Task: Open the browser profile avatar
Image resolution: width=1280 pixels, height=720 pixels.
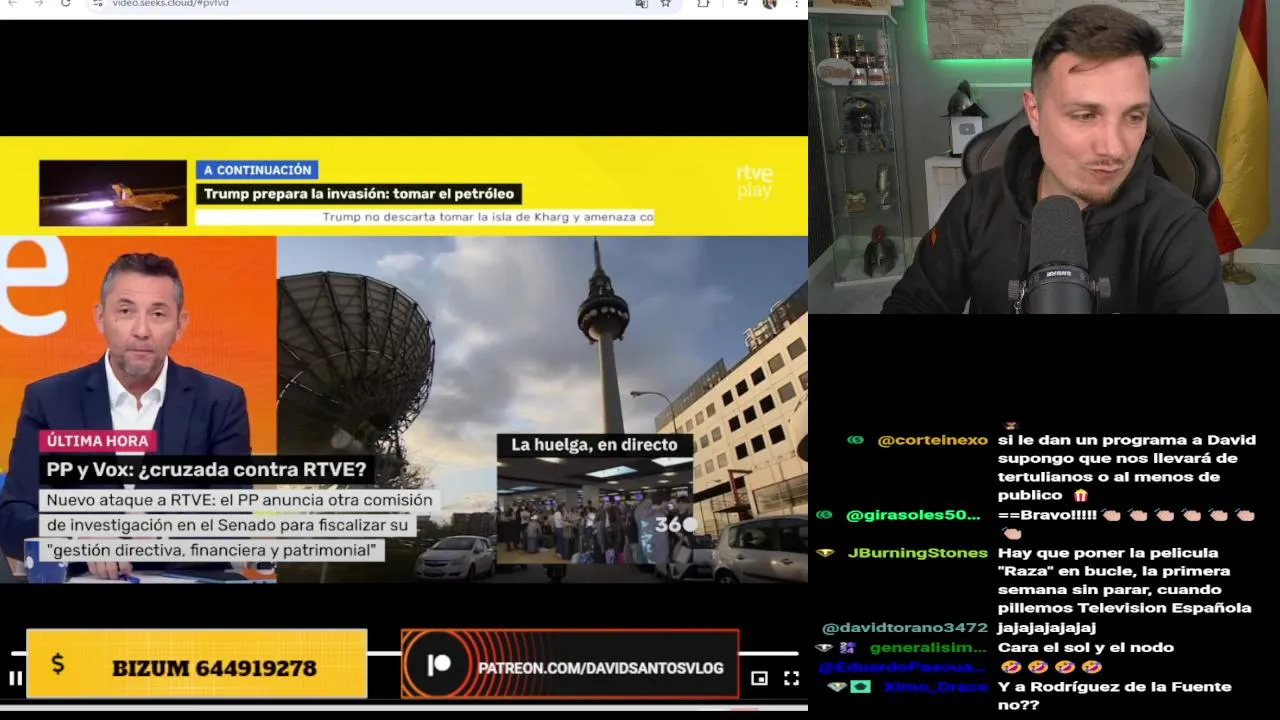Action: pyautogui.click(x=769, y=3)
